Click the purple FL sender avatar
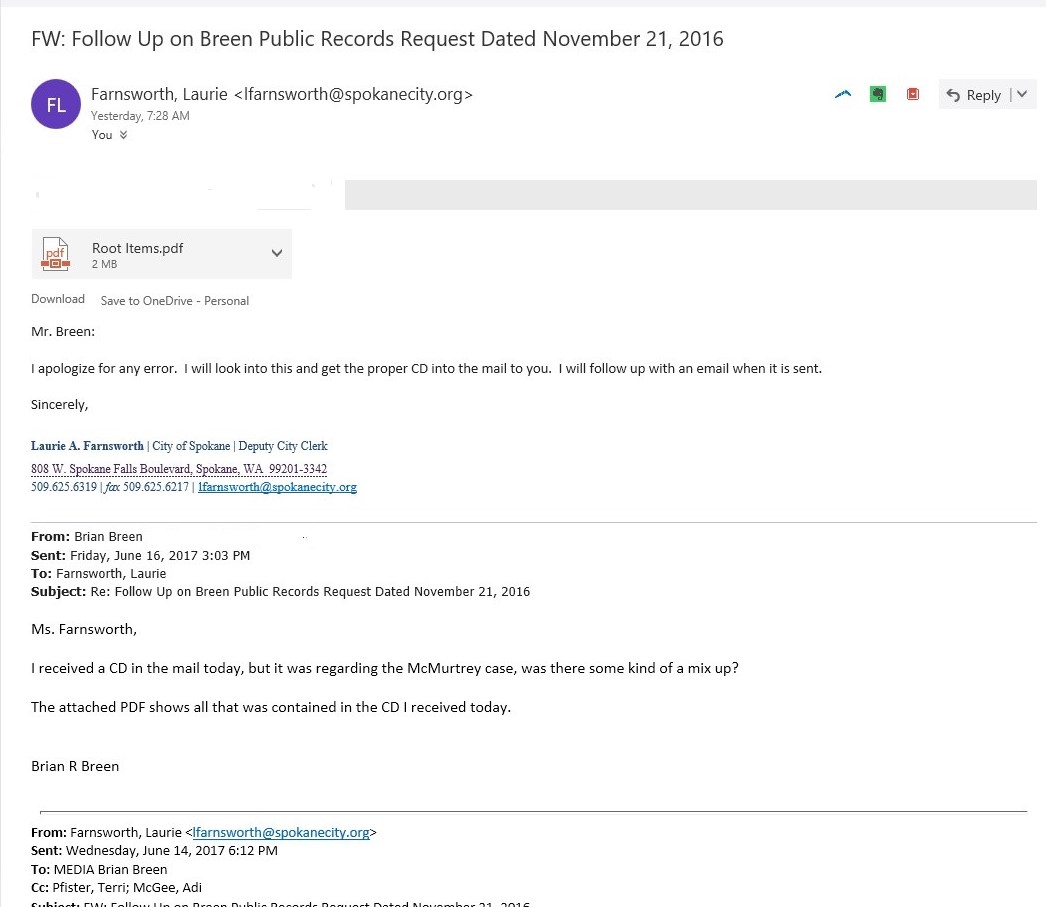The image size is (1046, 907). tap(56, 104)
